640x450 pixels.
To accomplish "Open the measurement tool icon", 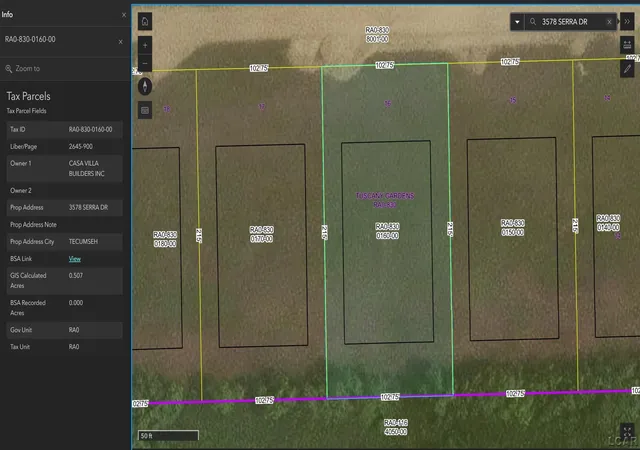I will (627, 45).
